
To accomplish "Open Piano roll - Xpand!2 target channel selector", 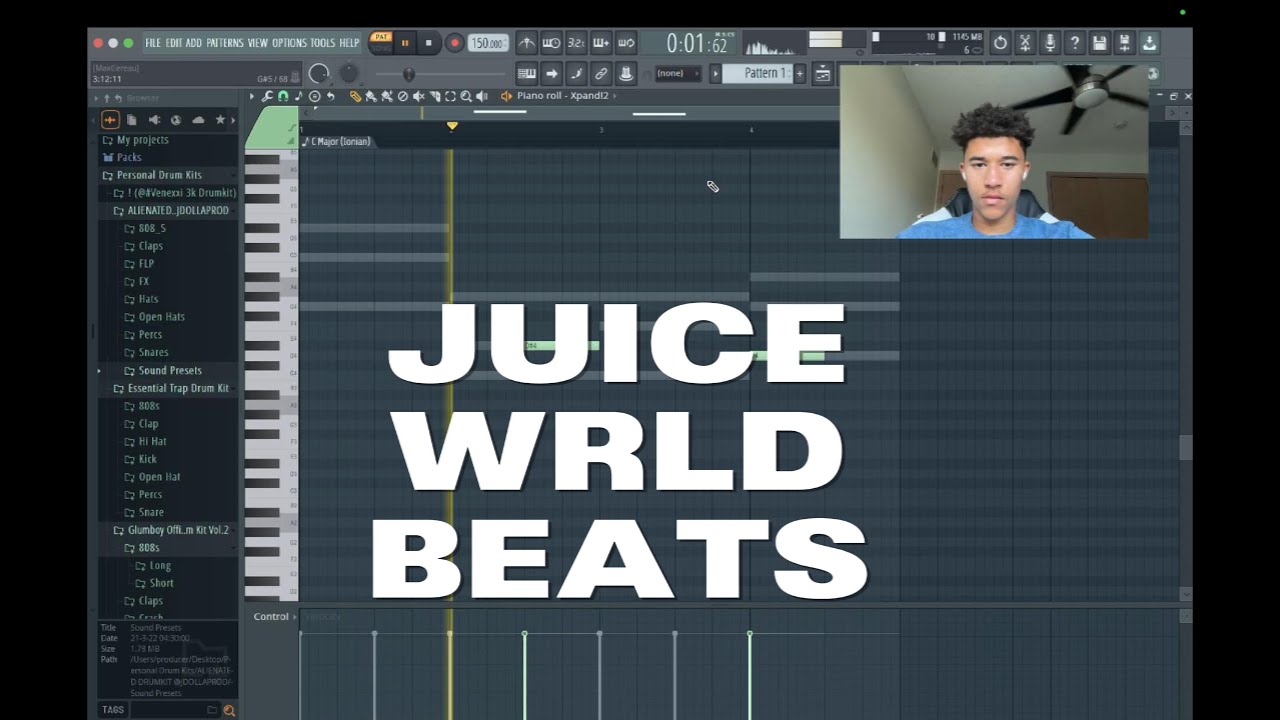I will [562, 96].
